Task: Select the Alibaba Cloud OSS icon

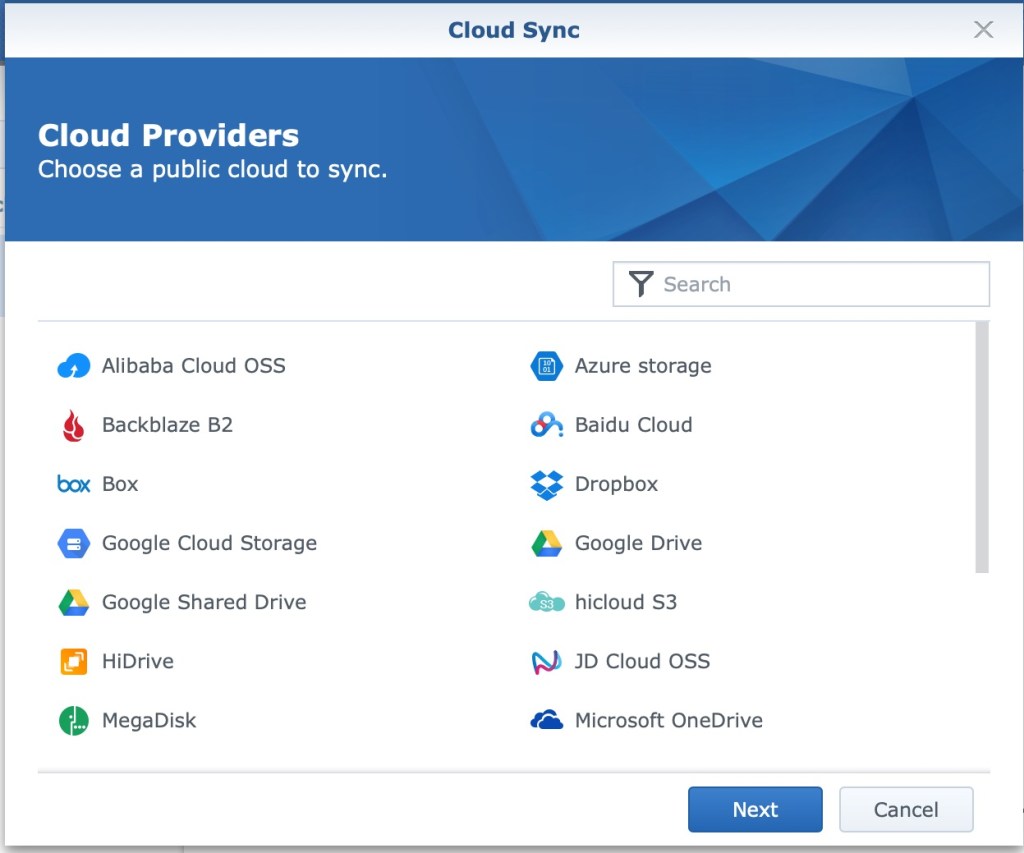Action: [x=74, y=366]
